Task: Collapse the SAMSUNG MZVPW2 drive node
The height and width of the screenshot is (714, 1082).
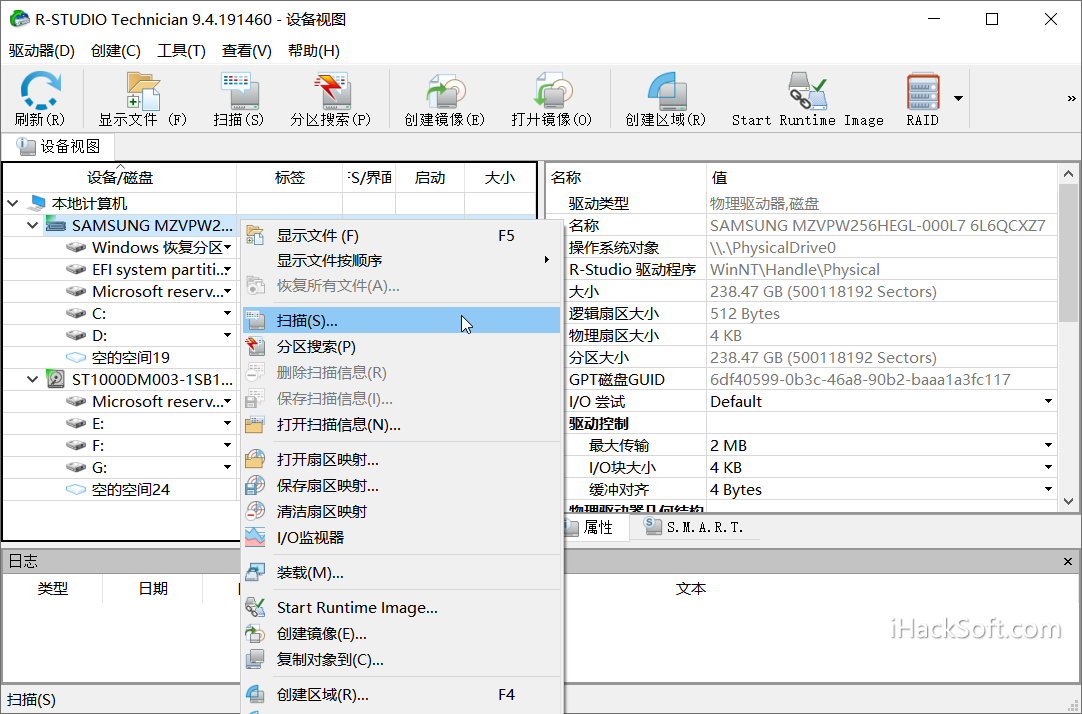Action: (32, 226)
